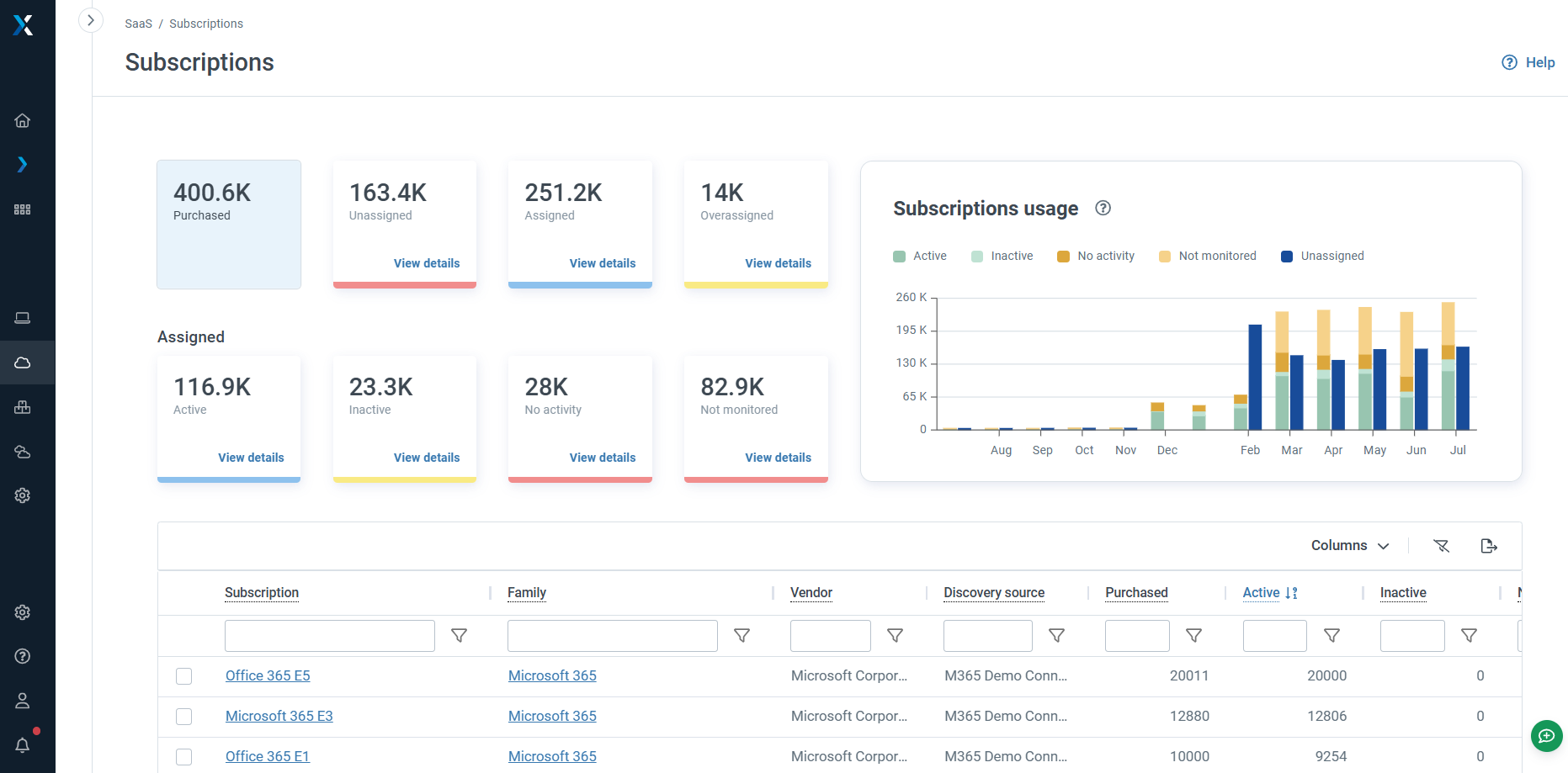Go to SaaS in the breadcrumb

[138, 24]
